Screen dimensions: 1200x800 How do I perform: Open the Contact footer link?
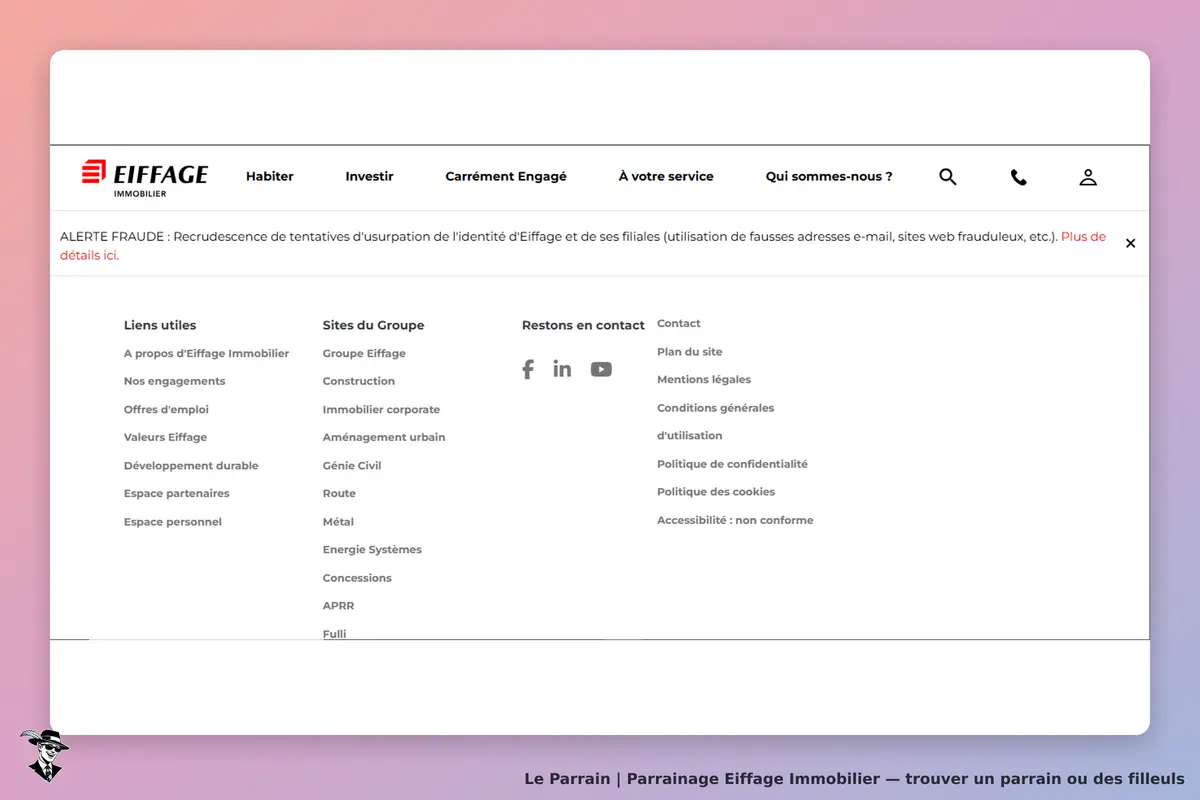pyautogui.click(x=679, y=323)
